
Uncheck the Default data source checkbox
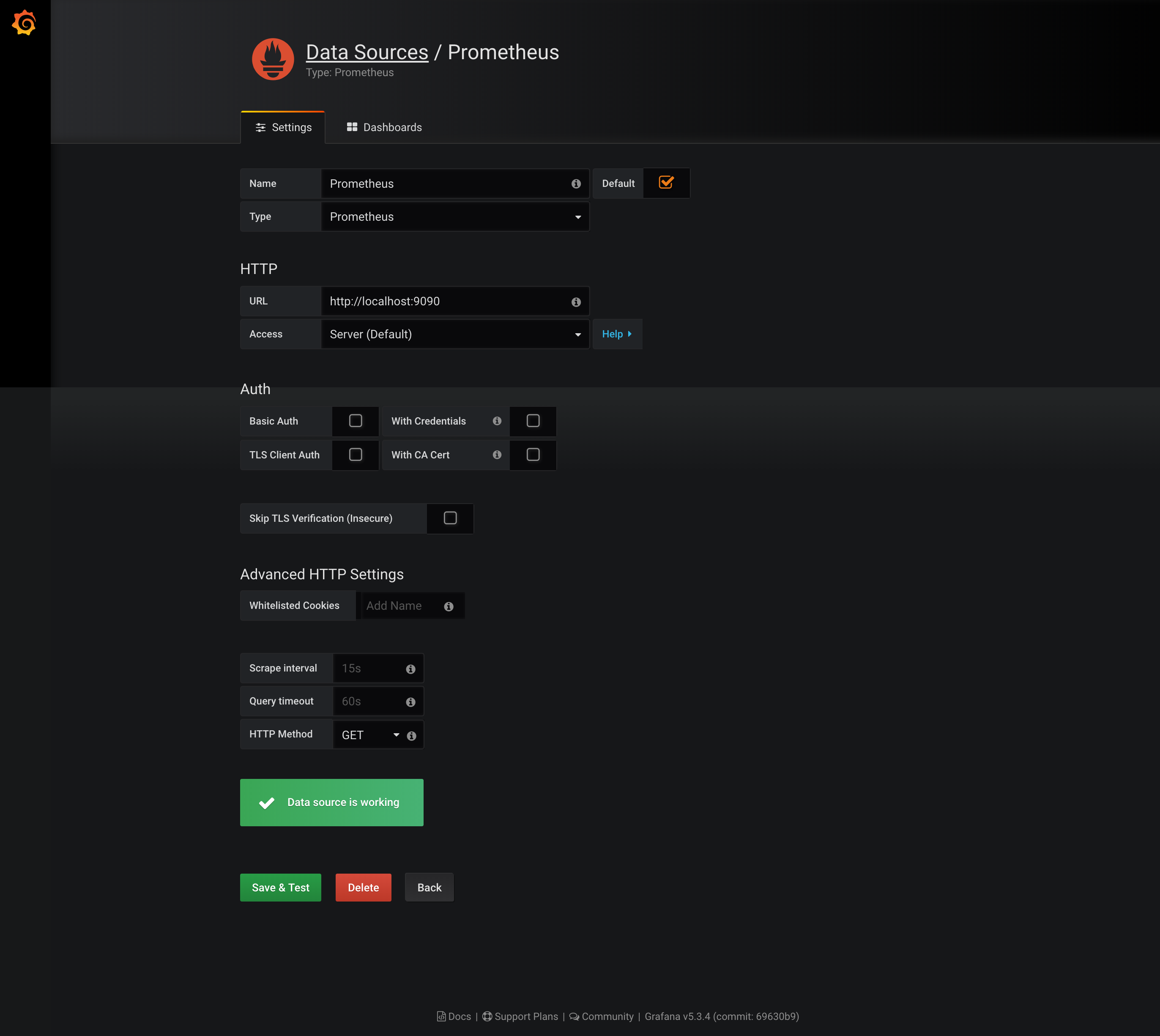tap(666, 183)
